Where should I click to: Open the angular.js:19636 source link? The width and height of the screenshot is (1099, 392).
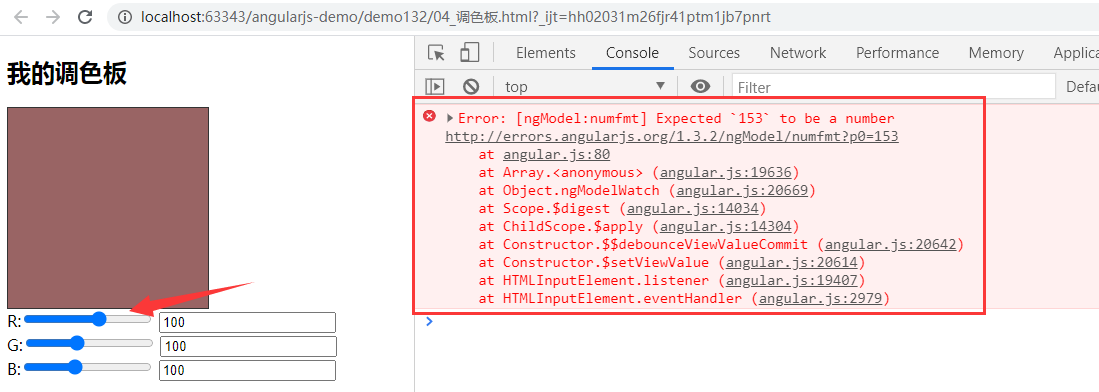tap(725, 173)
